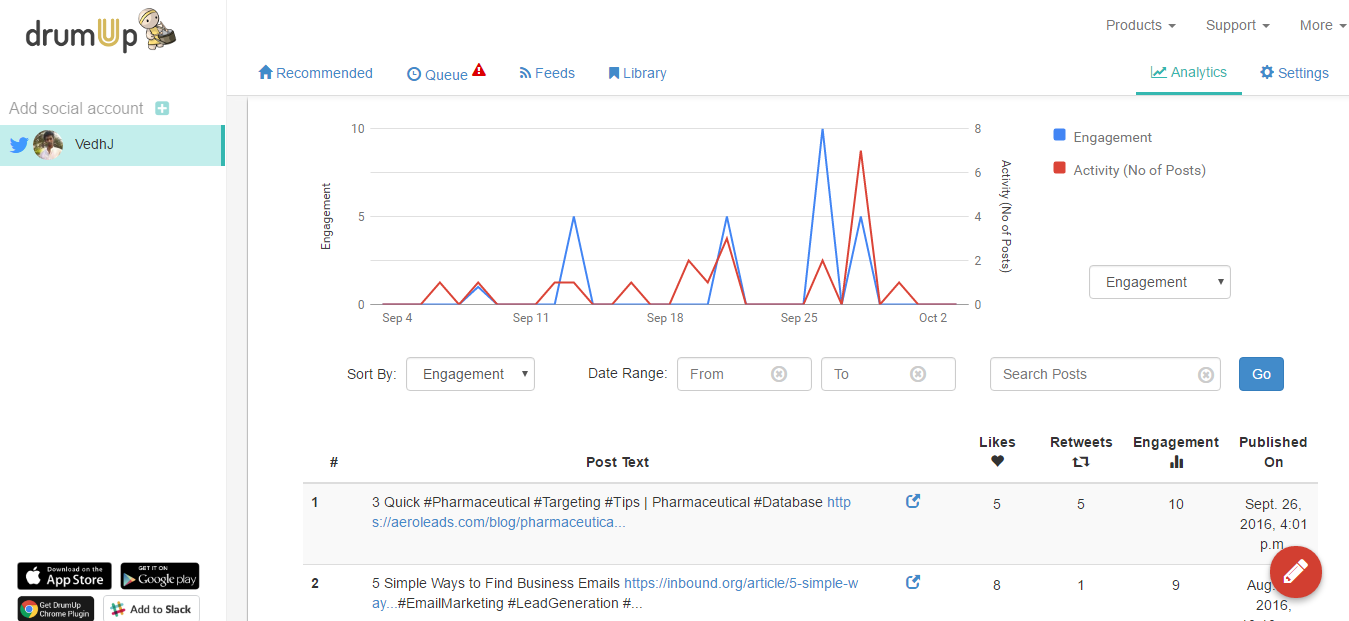This screenshot has width=1349, height=621.
Task: Clear the Search Posts field
Action: tap(1206, 374)
